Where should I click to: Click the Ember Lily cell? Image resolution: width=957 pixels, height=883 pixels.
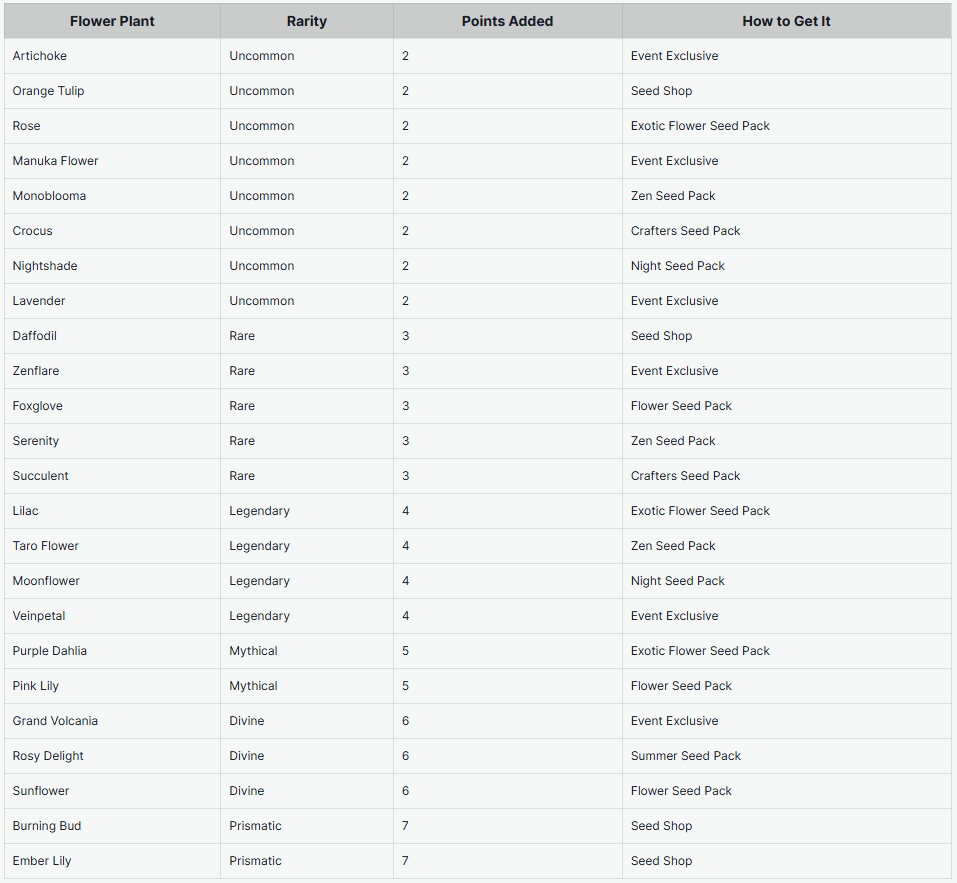42,861
